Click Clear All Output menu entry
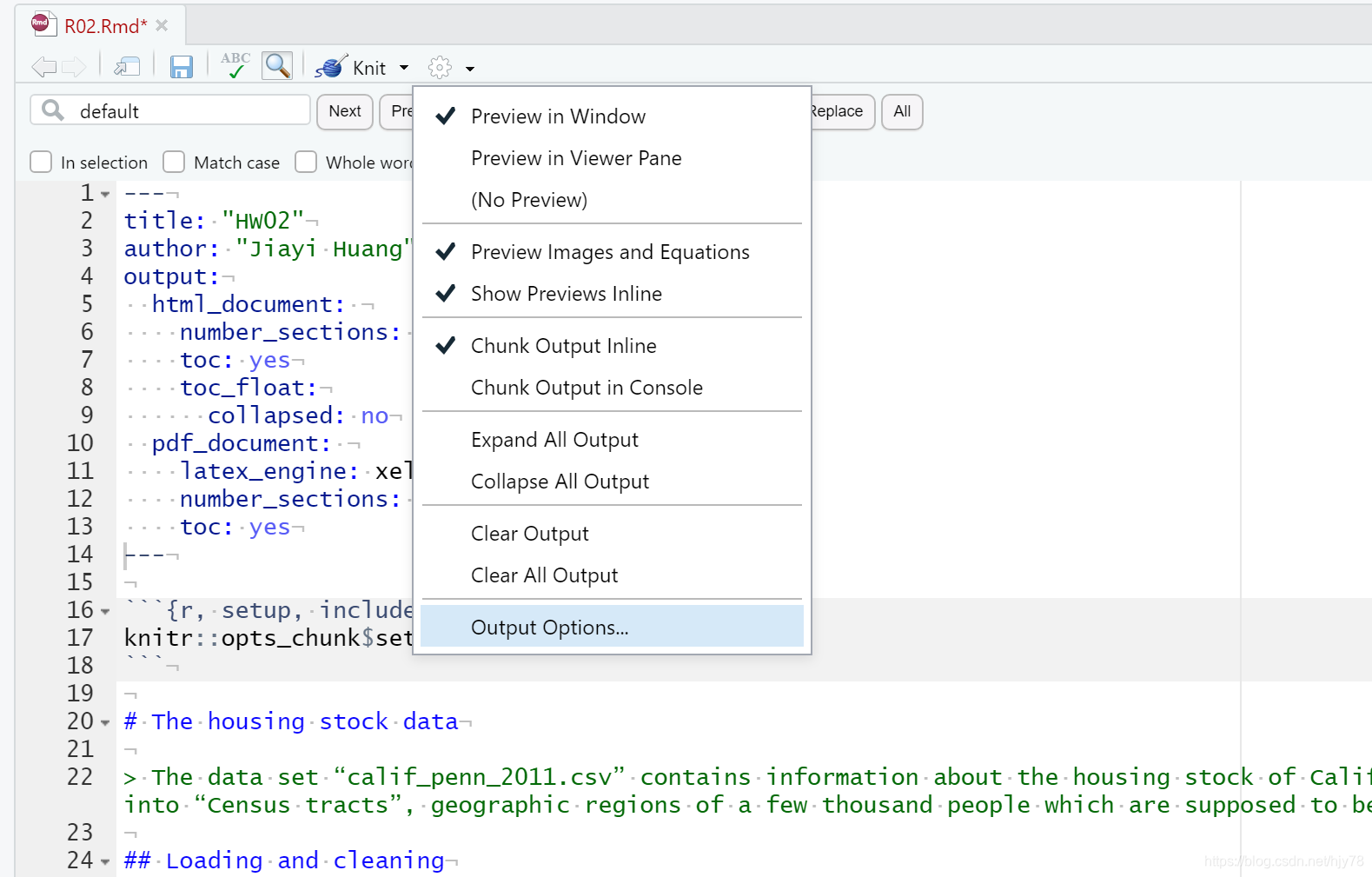The height and width of the screenshot is (877, 1372). [x=612, y=575]
